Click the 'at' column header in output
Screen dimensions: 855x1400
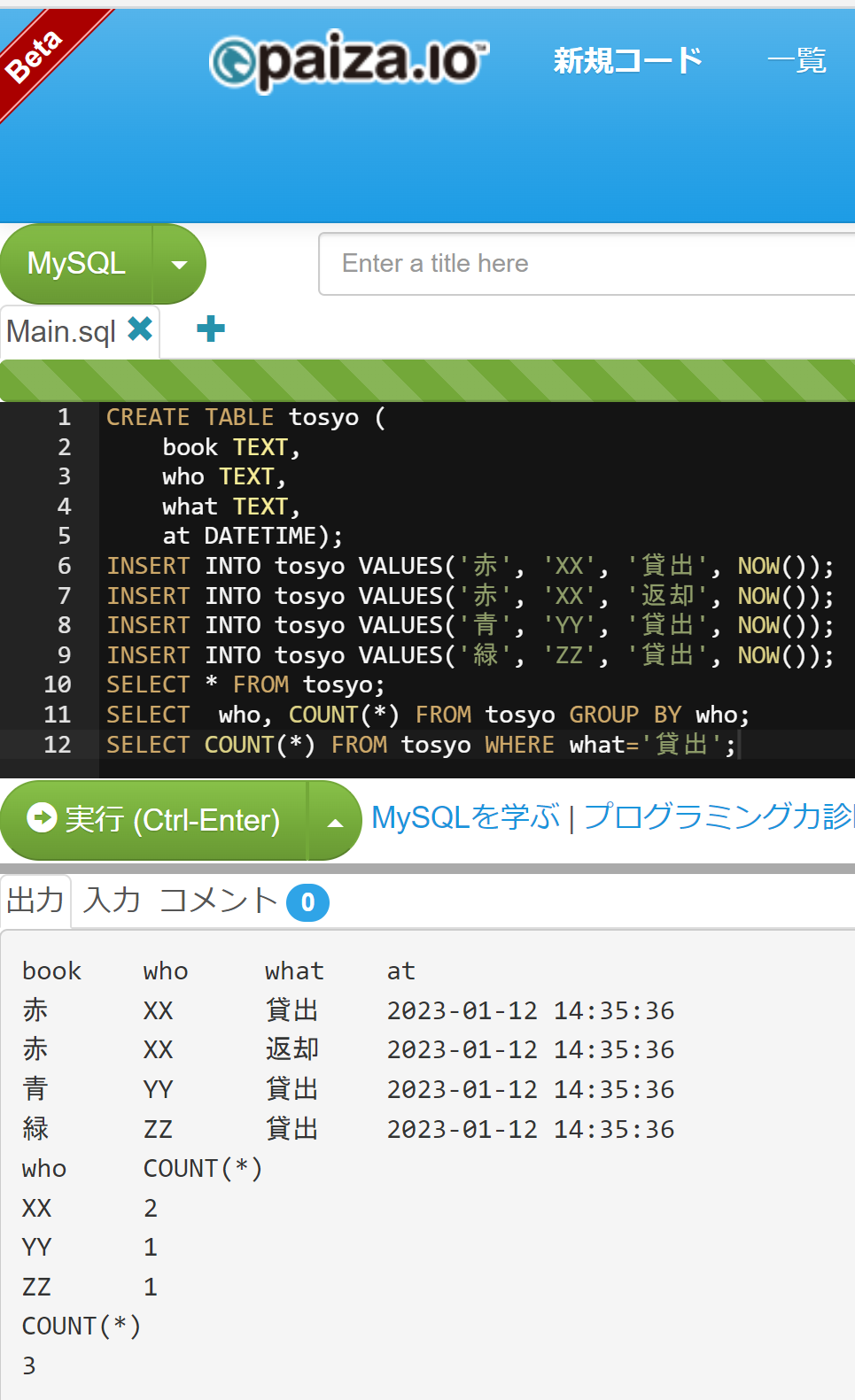point(400,971)
